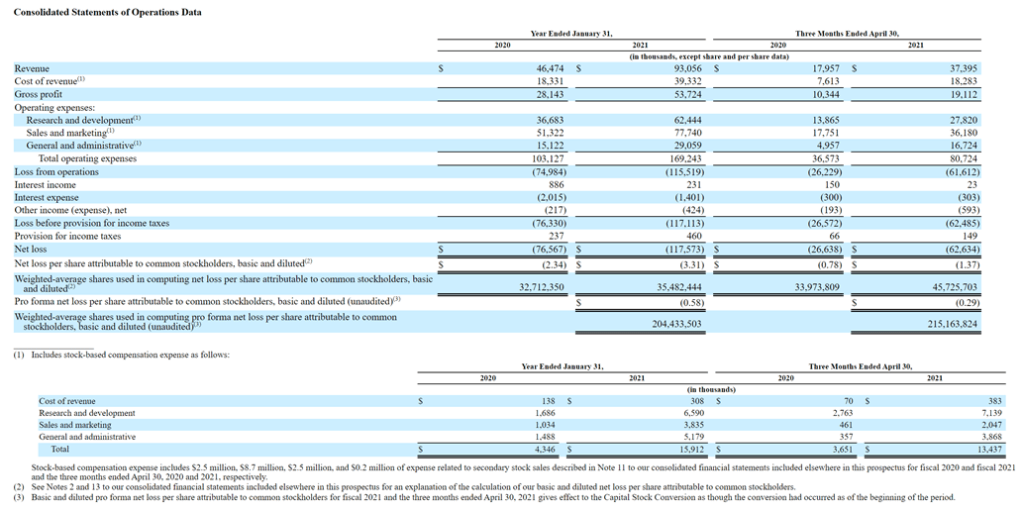Click the "Operating expenses:" row label
The image size is (1022, 512).
[54, 107]
